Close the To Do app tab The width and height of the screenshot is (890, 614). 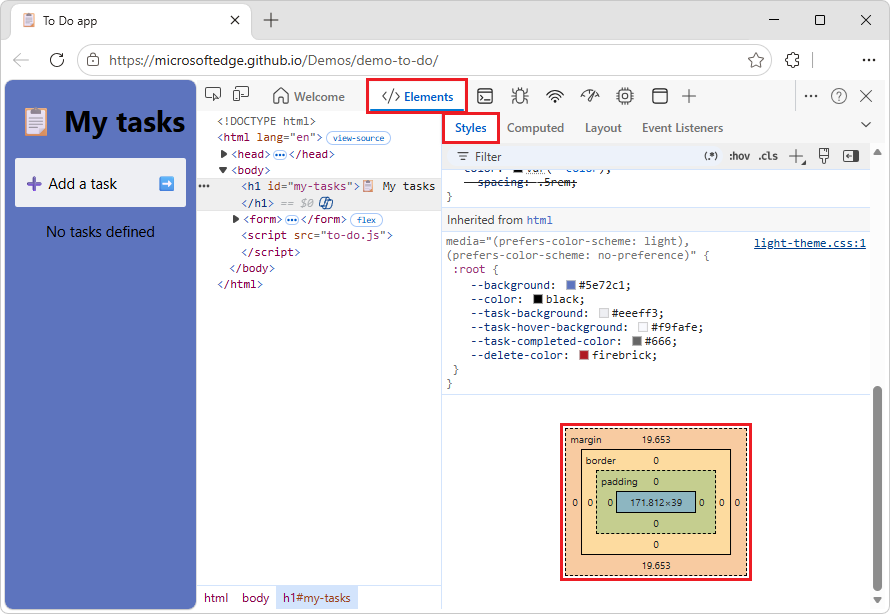tap(235, 20)
